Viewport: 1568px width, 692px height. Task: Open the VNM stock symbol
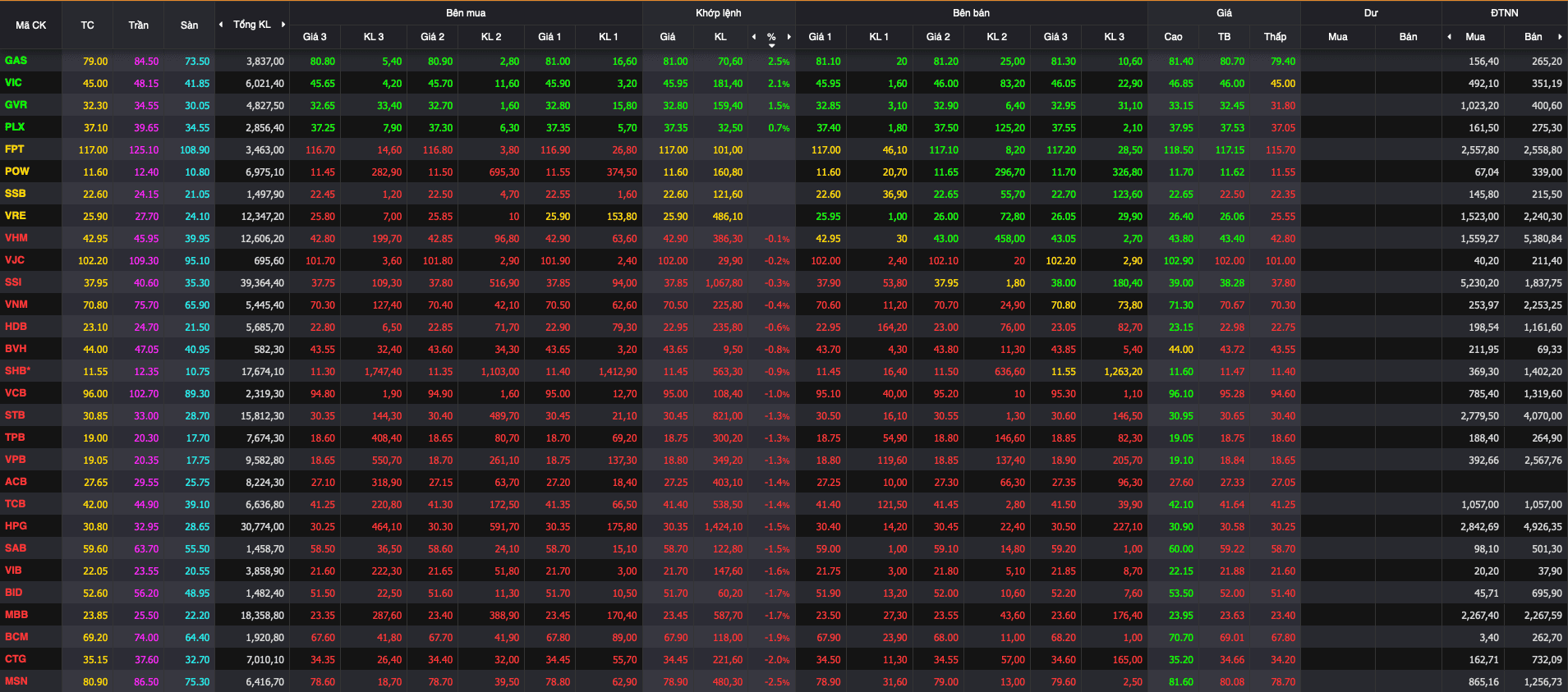[16, 305]
